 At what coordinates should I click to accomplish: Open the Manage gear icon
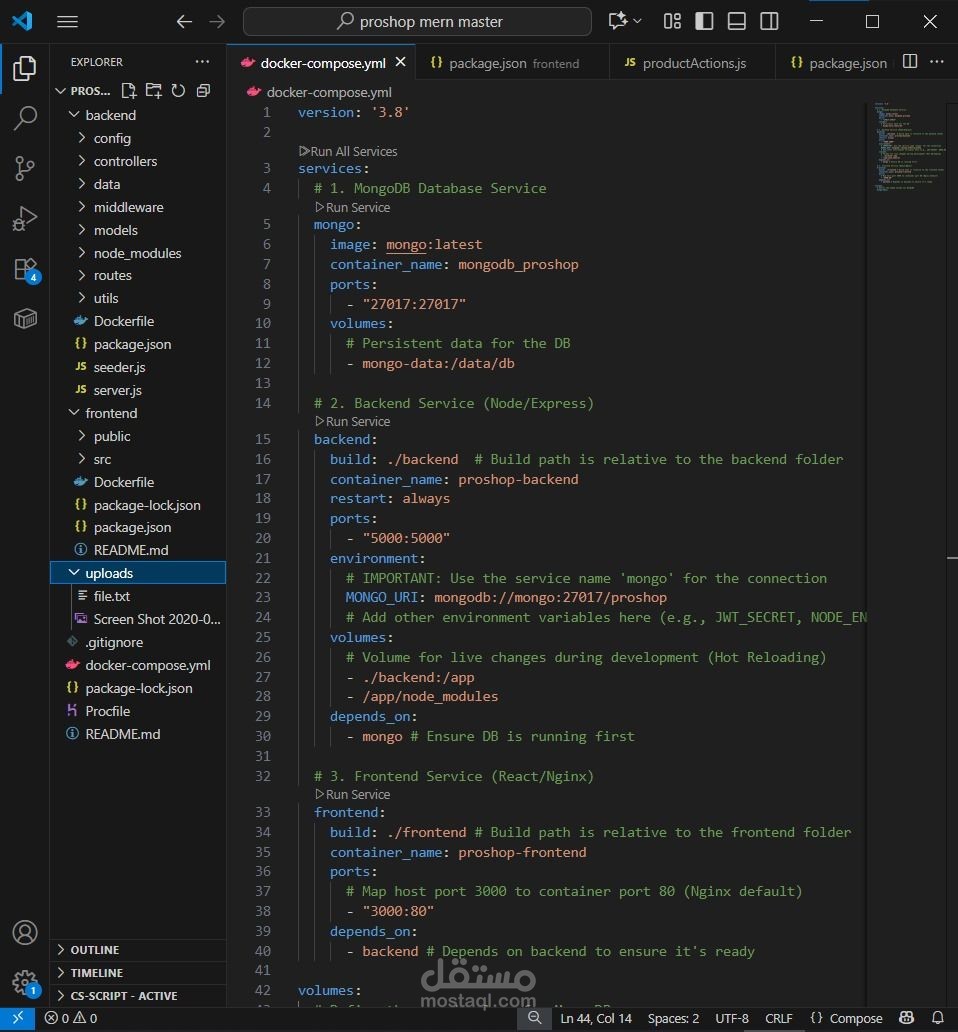(x=25, y=983)
